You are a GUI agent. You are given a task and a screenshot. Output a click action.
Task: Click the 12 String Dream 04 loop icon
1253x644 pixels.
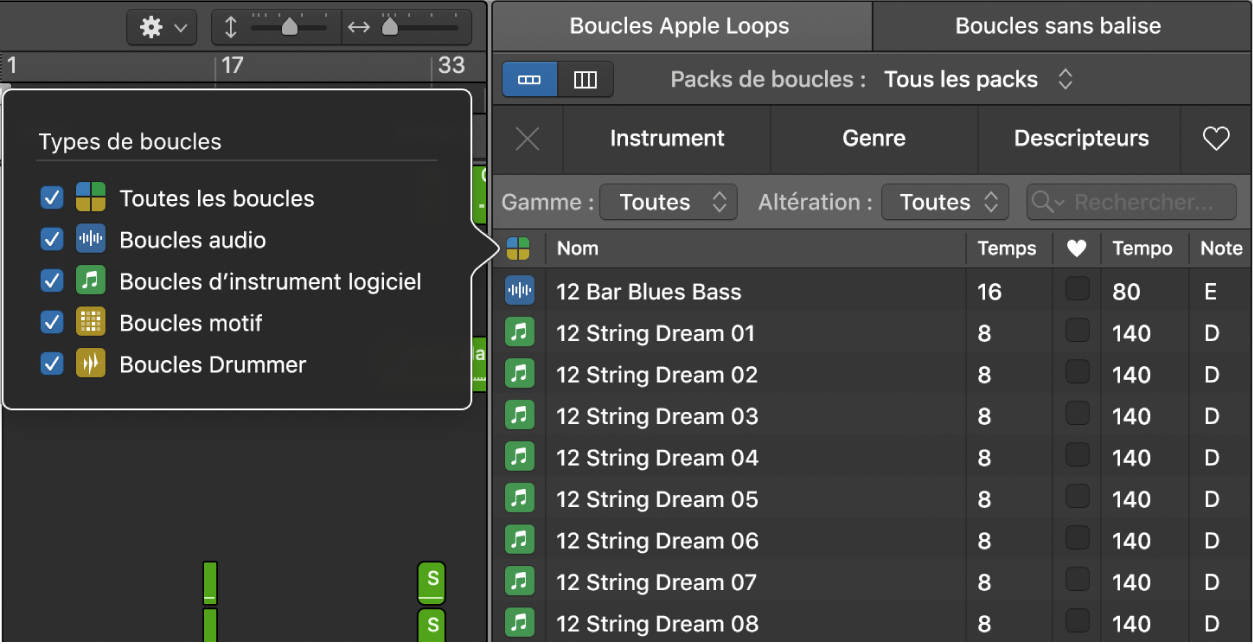[x=519, y=458]
